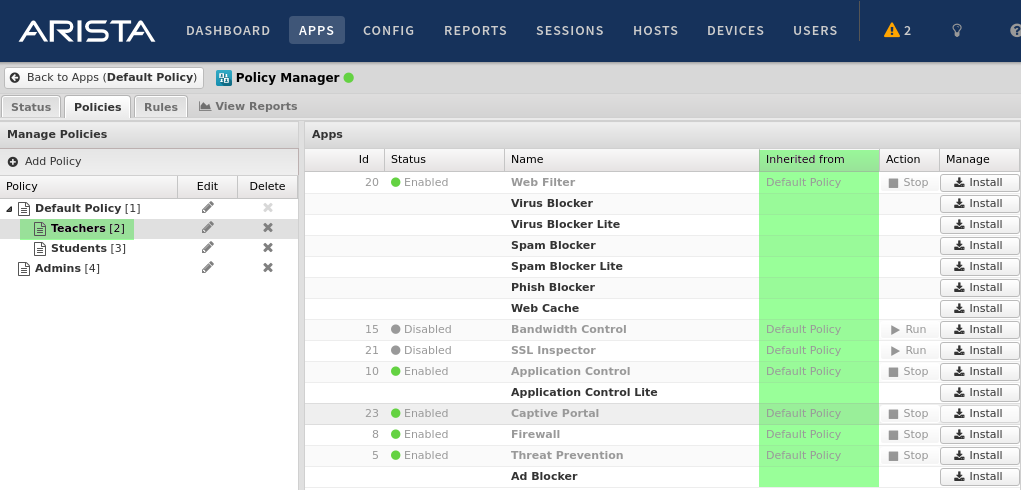Screen dimensions: 1021x490
Task: Open the Apps menu
Action: (316, 31)
